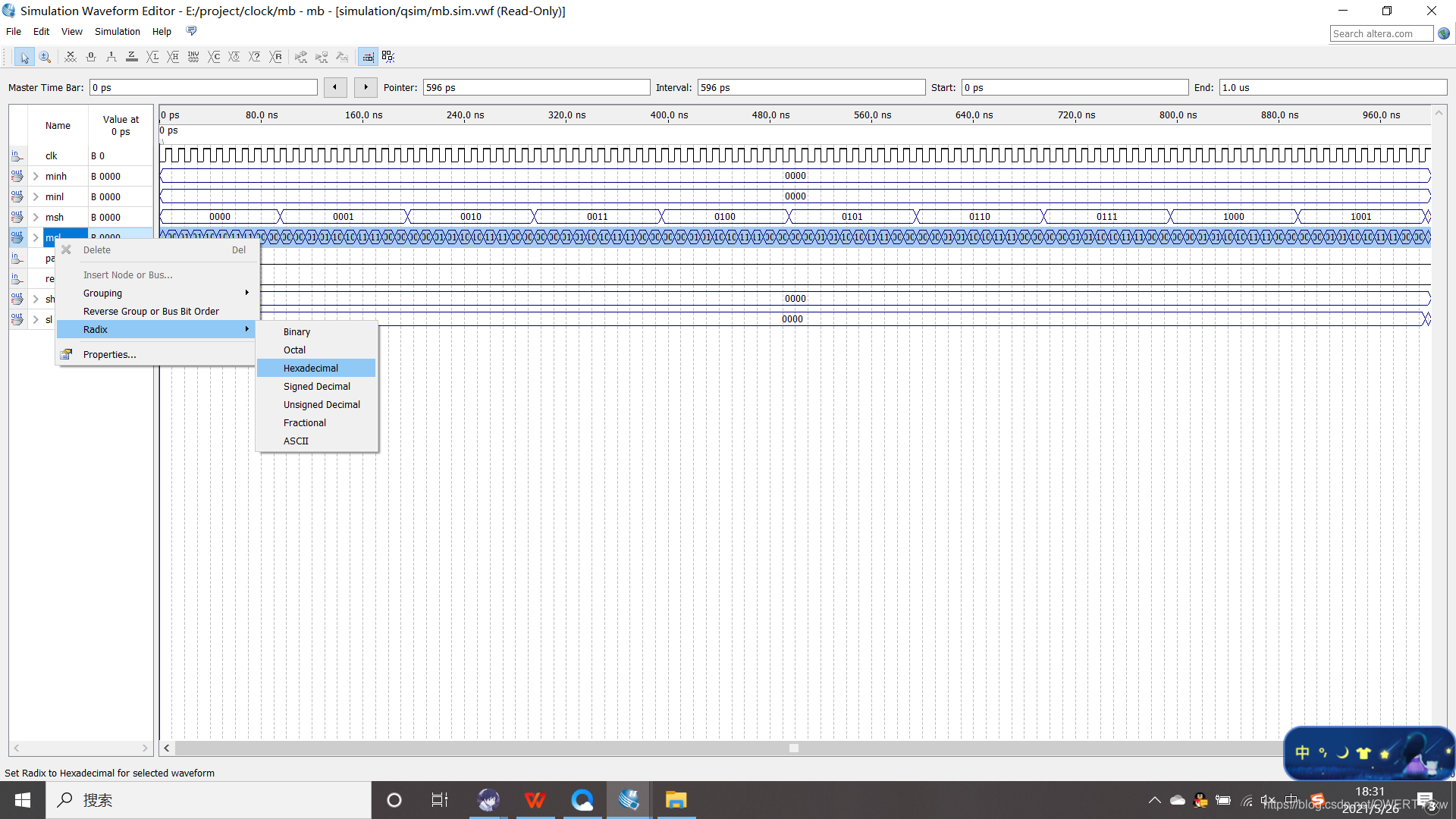The height and width of the screenshot is (819, 1456).
Task: Move master time bar to next transition
Action: click(x=366, y=87)
